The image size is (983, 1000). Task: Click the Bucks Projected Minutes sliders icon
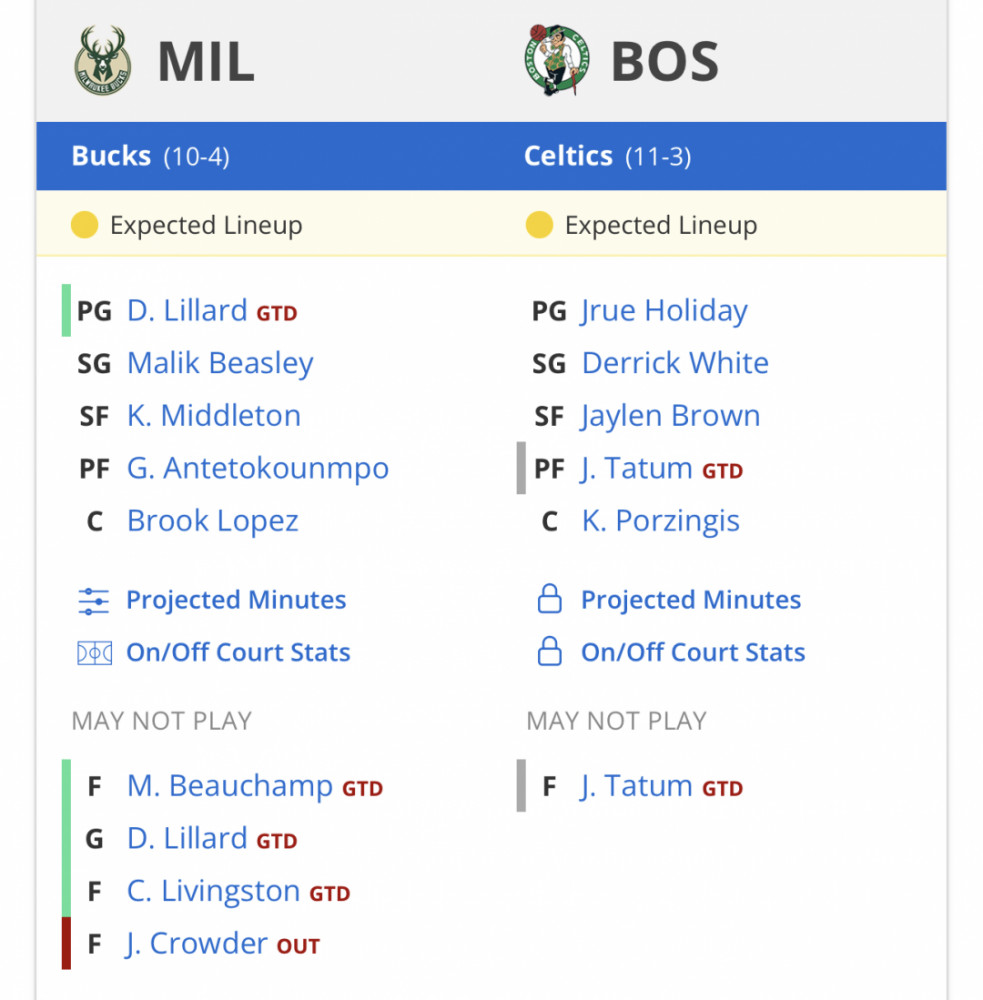tap(94, 601)
